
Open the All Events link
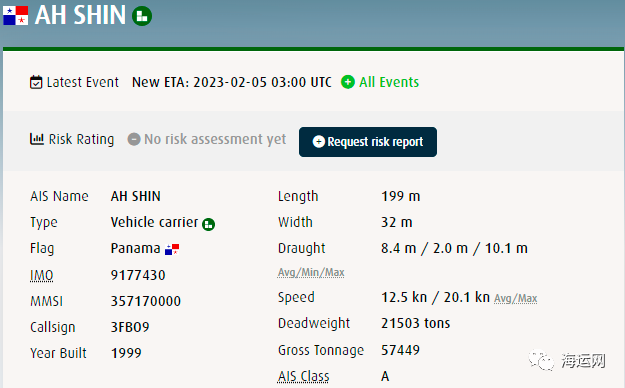click(389, 82)
